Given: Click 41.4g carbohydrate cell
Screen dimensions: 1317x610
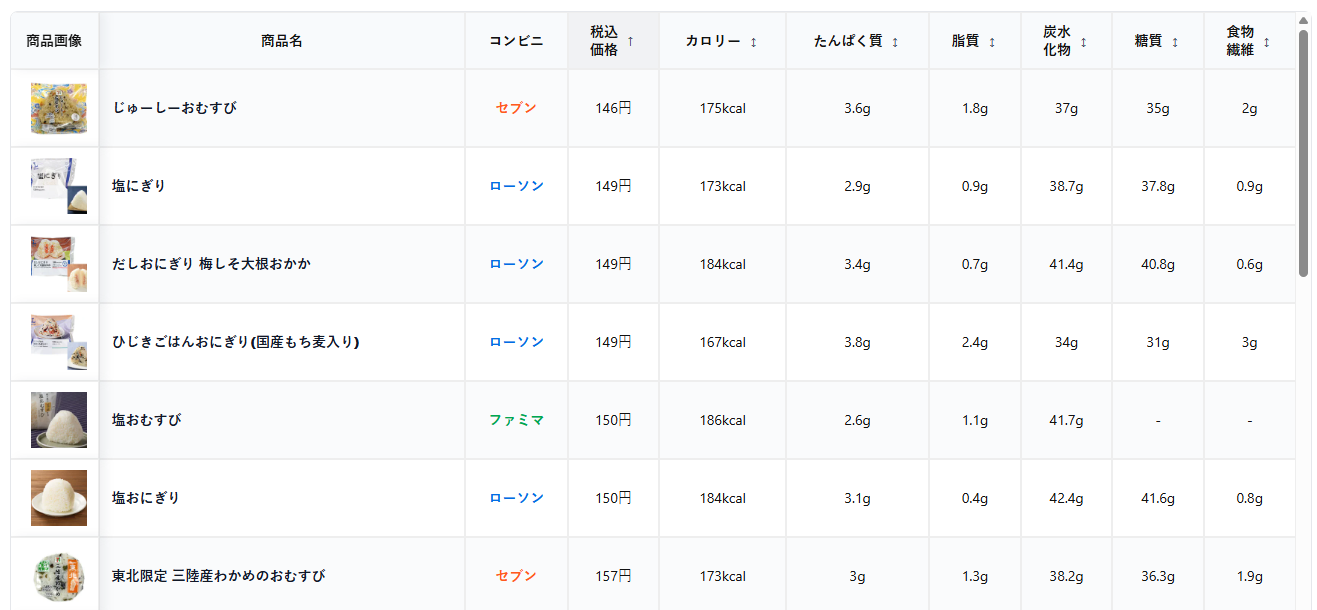Looking at the screenshot, I should 1066,264.
